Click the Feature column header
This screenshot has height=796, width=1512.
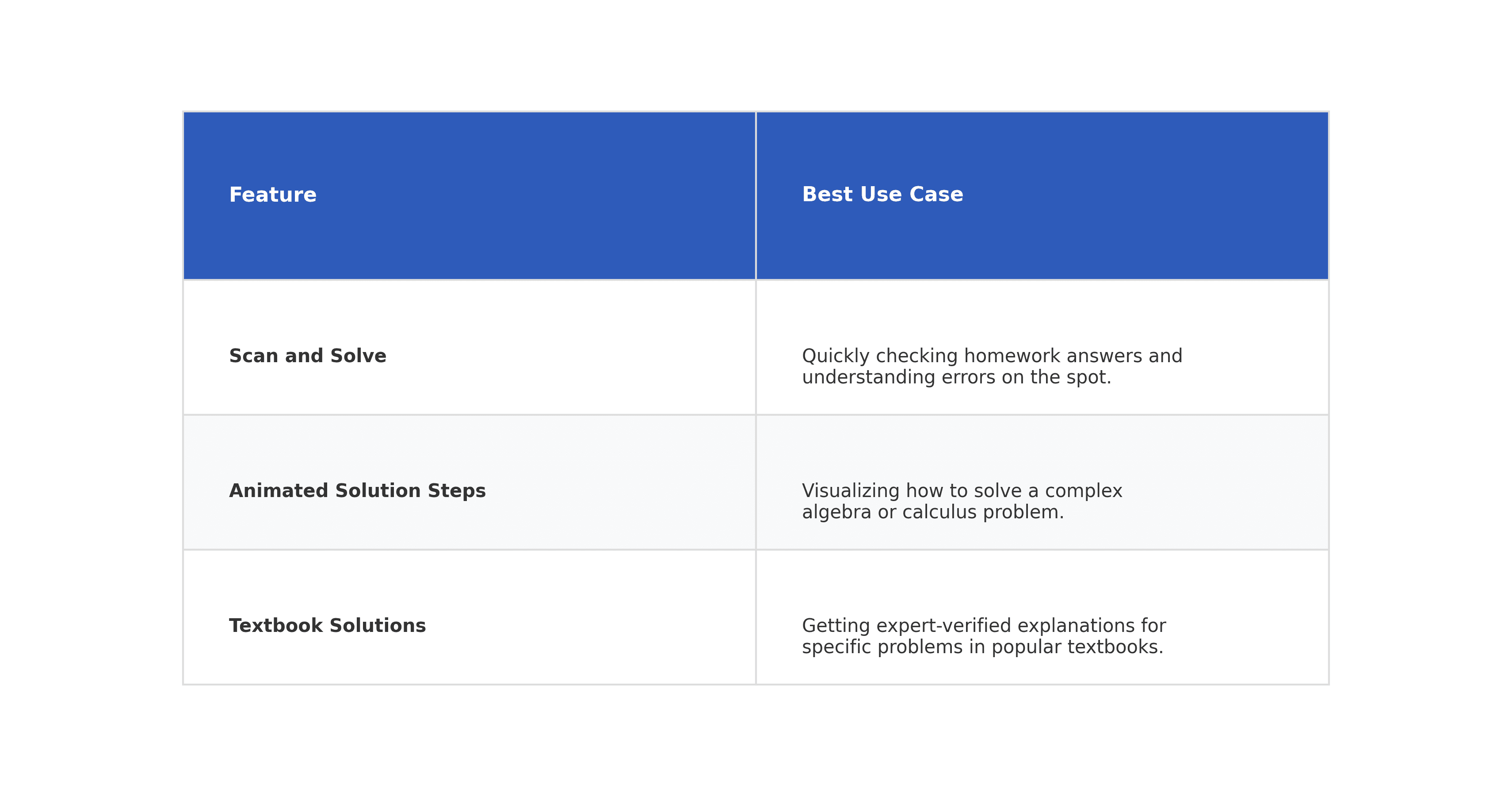(272, 195)
